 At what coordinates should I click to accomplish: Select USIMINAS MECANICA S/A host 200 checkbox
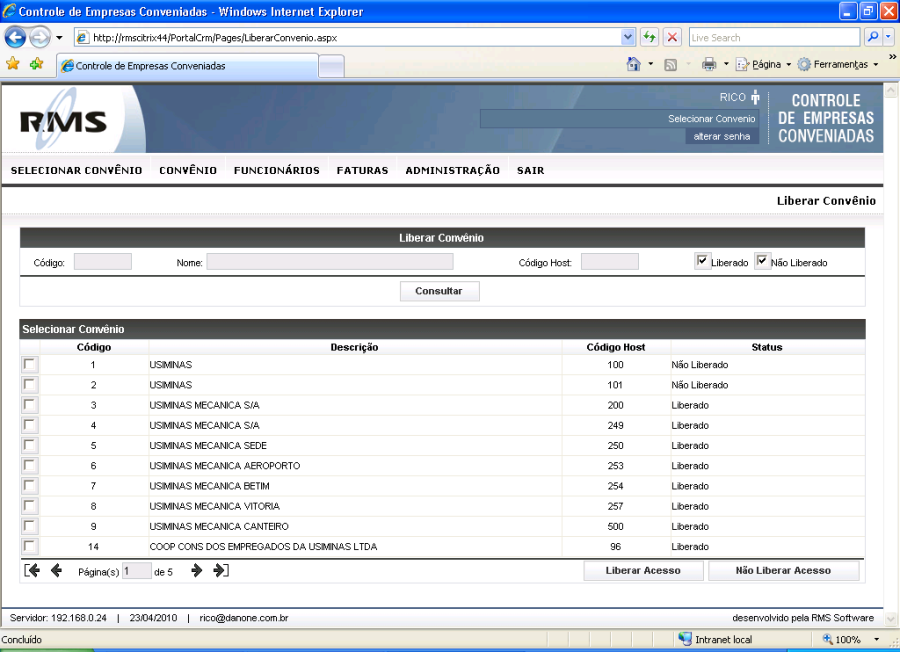(x=29, y=405)
